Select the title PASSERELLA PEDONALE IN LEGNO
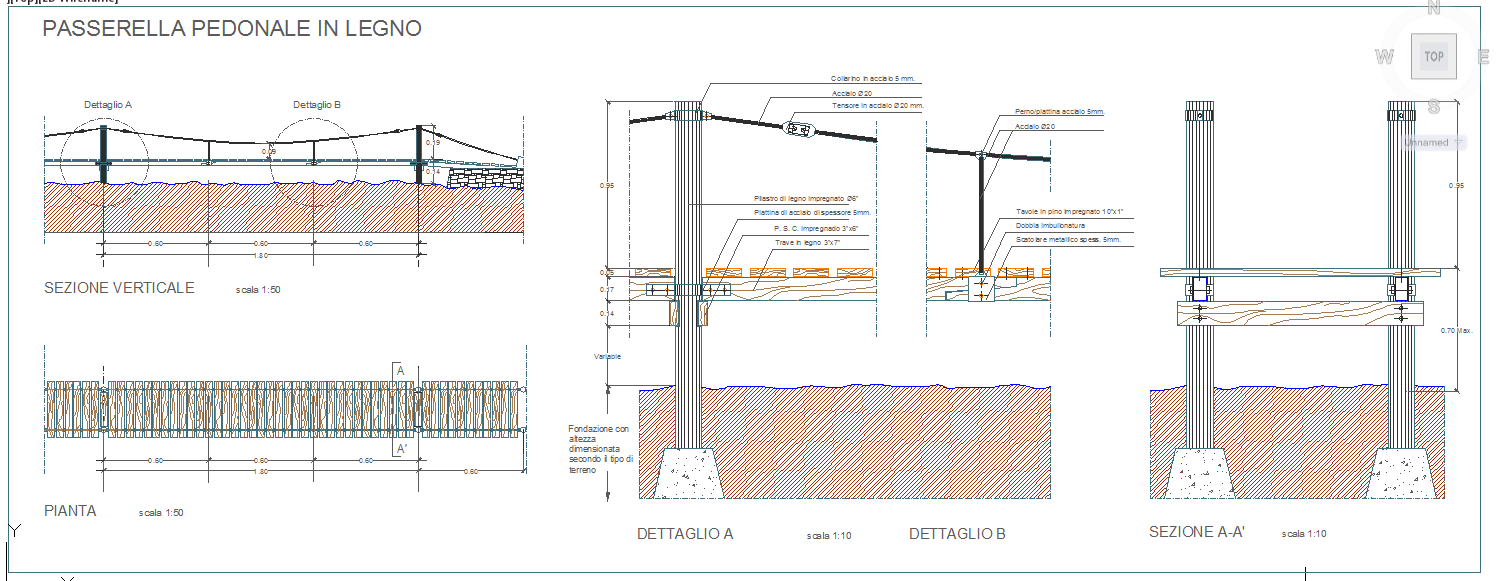The height and width of the screenshot is (581, 1496). click(x=231, y=29)
